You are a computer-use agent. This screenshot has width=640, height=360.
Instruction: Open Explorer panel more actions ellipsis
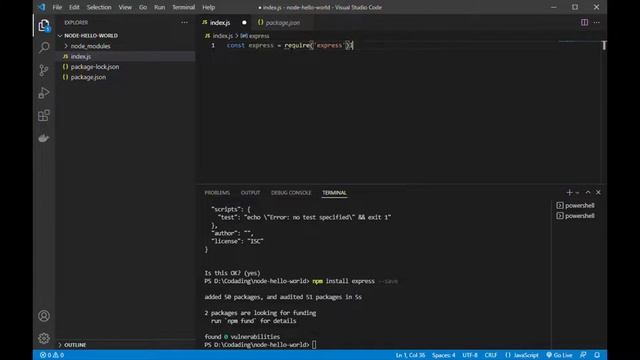184,22
